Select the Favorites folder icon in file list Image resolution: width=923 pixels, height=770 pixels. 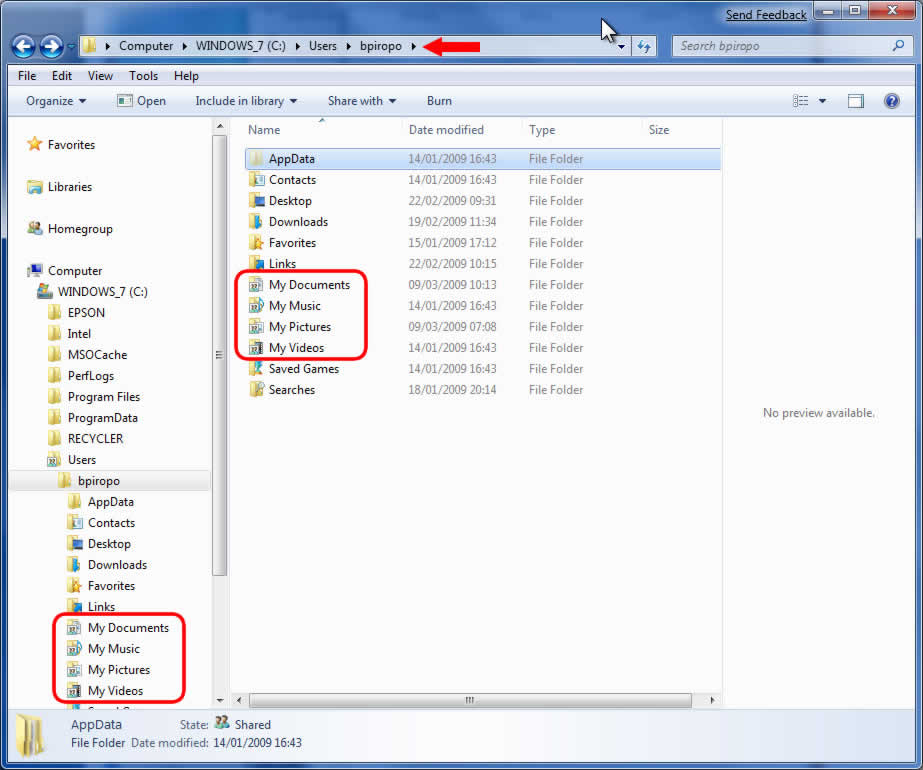pyautogui.click(x=256, y=243)
